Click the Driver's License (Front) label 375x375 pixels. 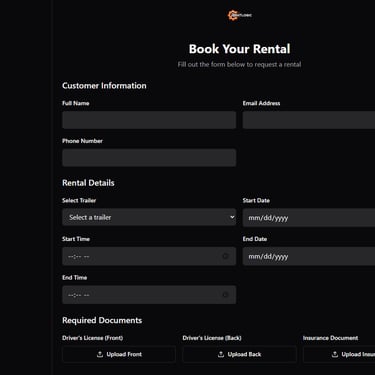[93, 338]
